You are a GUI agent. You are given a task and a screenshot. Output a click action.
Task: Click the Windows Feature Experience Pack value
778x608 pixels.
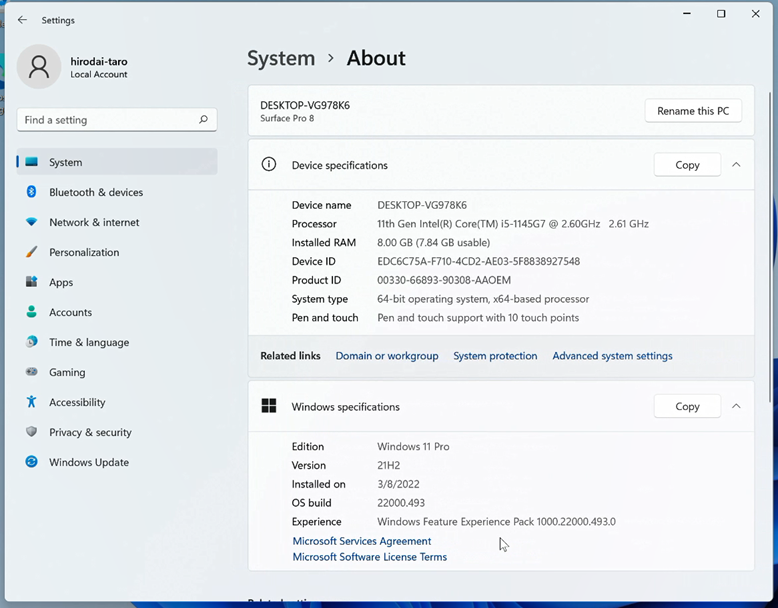click(x=496, y=522)
